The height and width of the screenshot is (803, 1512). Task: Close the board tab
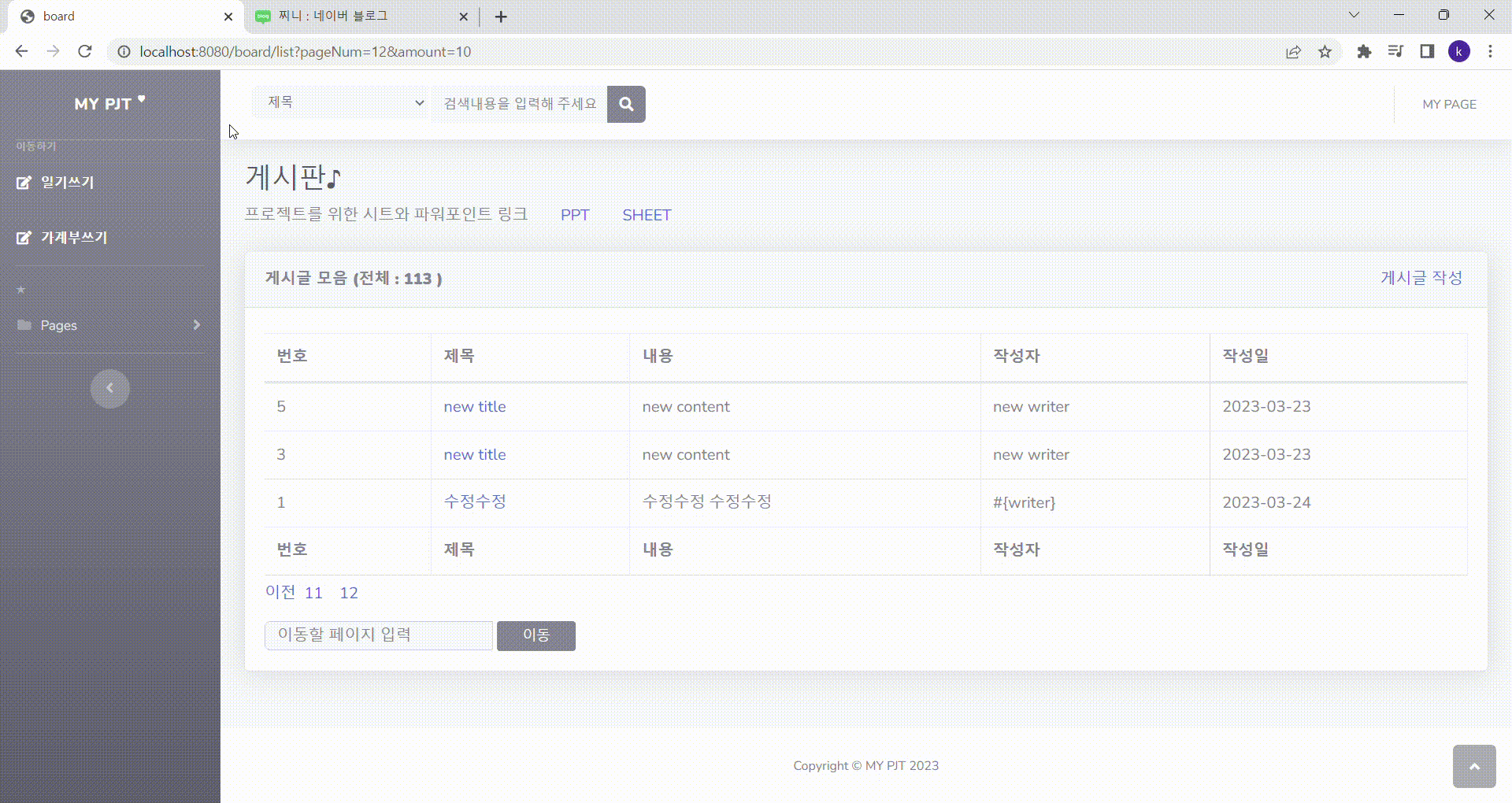228,17
